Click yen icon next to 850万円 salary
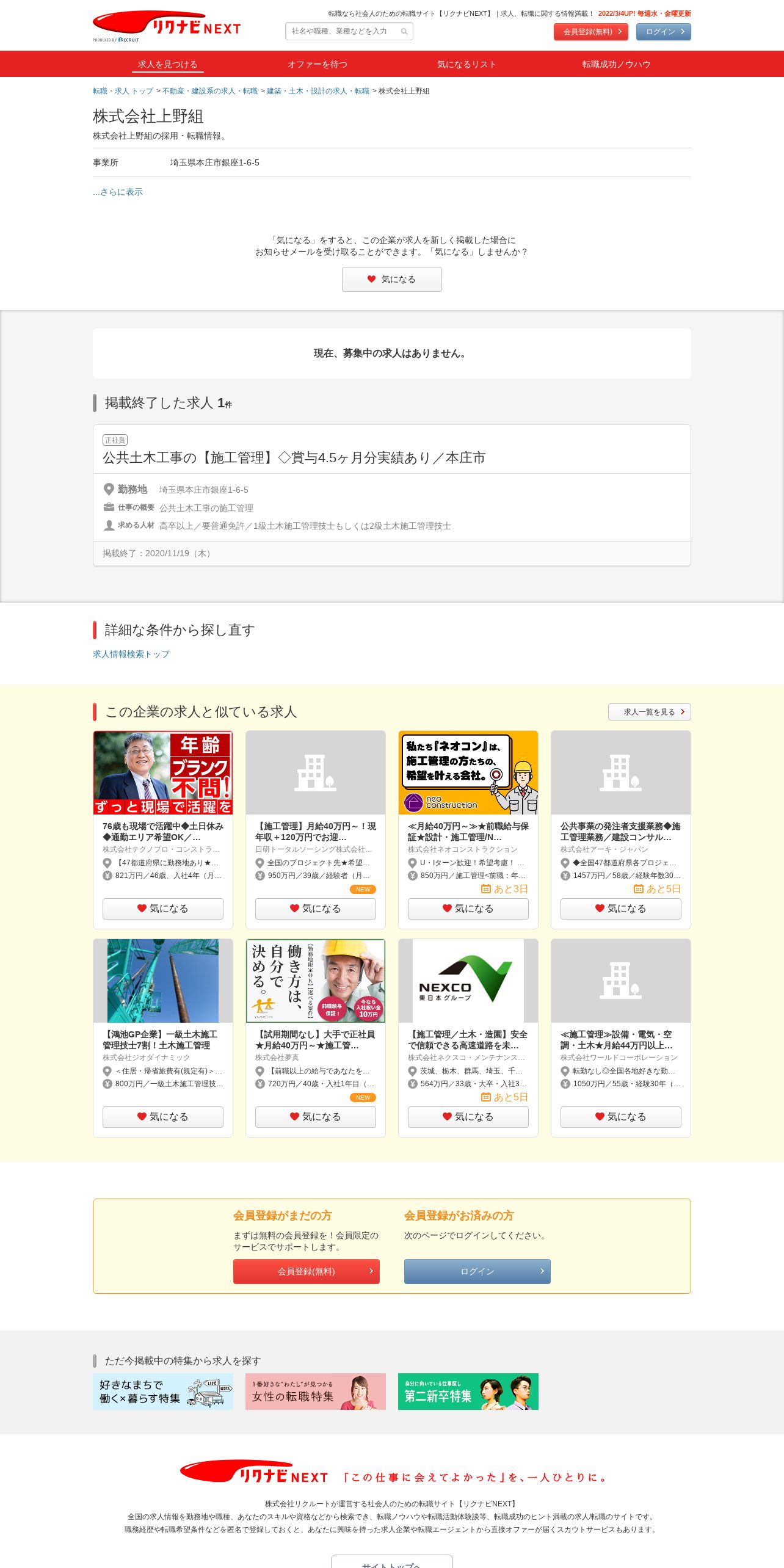This screenshot has height=1568, width=784. [x=412, y=876]
